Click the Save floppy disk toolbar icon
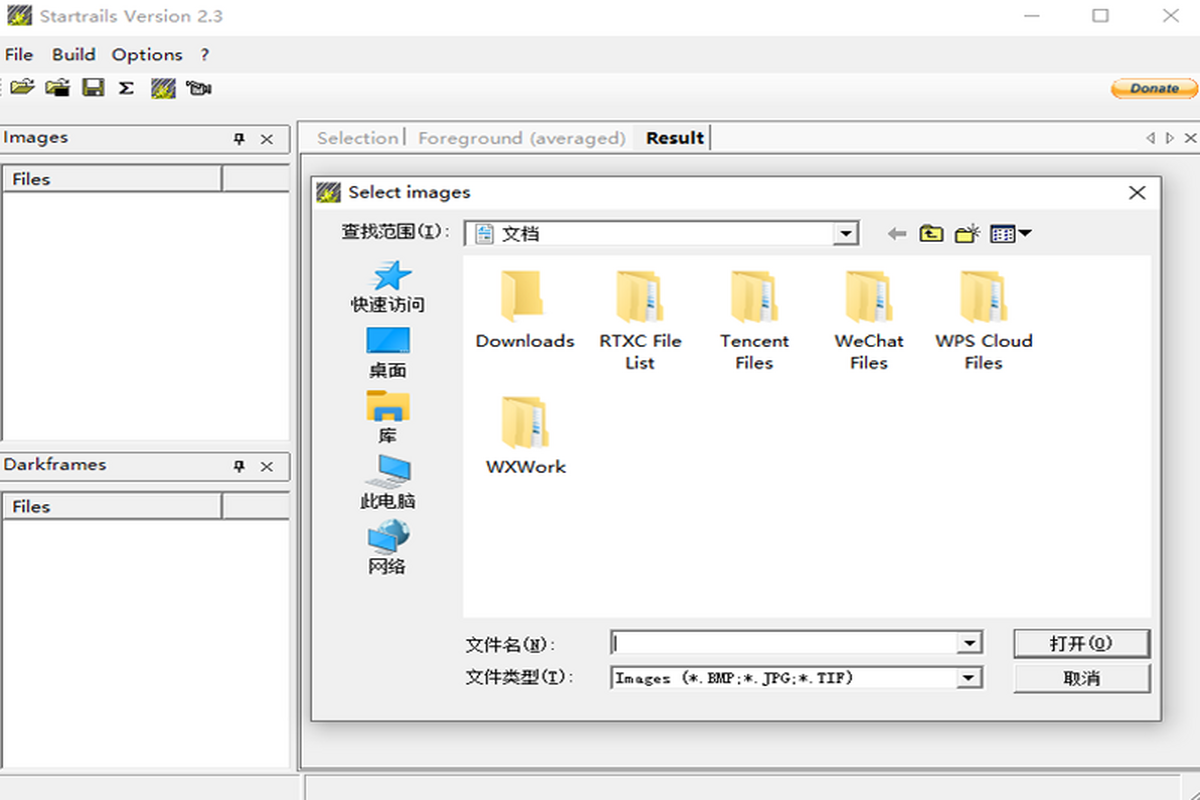 pos(93,88)
